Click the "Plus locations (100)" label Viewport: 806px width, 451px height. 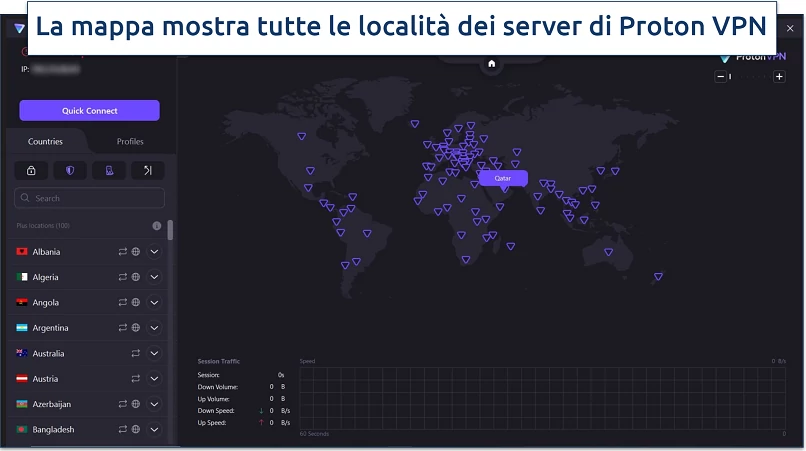tap(43, 226)
